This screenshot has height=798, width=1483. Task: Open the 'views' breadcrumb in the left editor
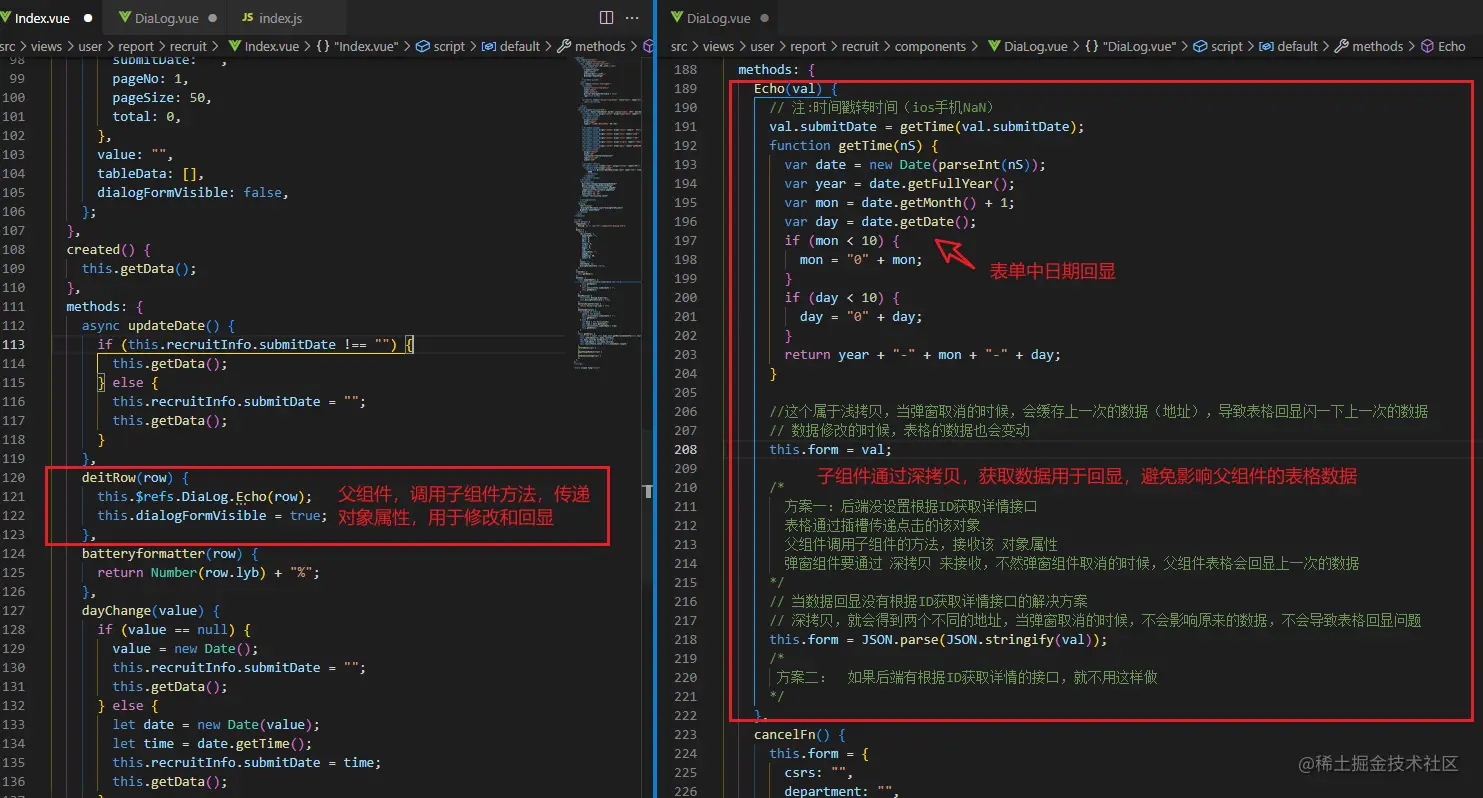(46, 46)
